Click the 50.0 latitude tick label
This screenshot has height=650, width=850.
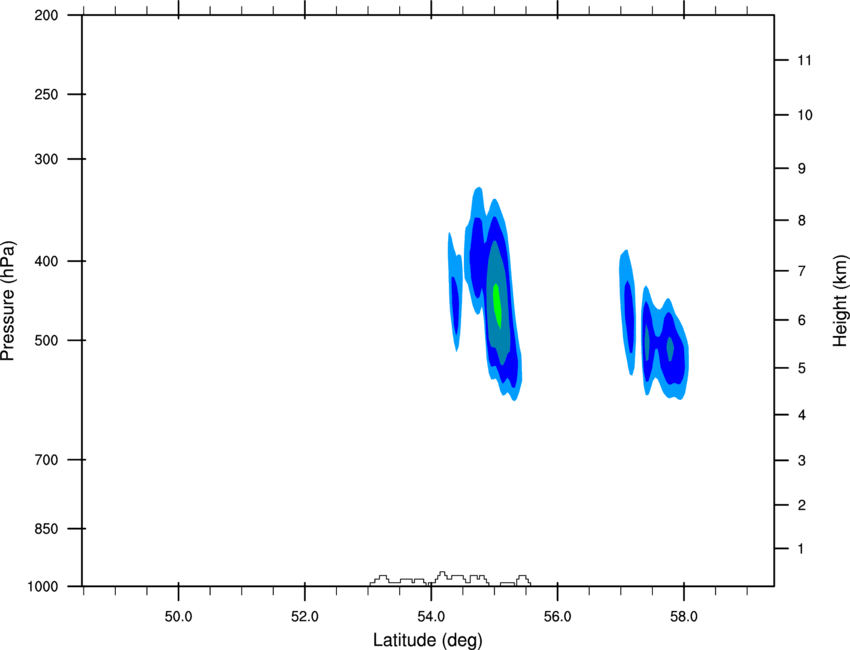pos(178,617)
